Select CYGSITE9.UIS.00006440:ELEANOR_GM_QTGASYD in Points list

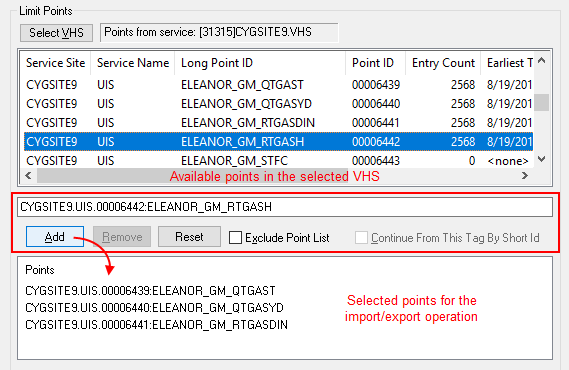154,308
